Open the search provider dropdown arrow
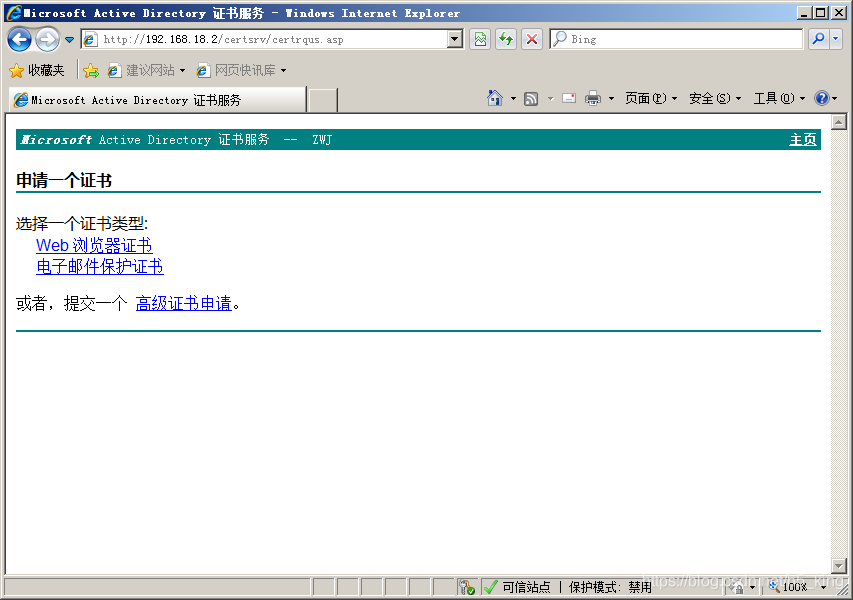This screenshot has height=600, width=853. point(836,39)
